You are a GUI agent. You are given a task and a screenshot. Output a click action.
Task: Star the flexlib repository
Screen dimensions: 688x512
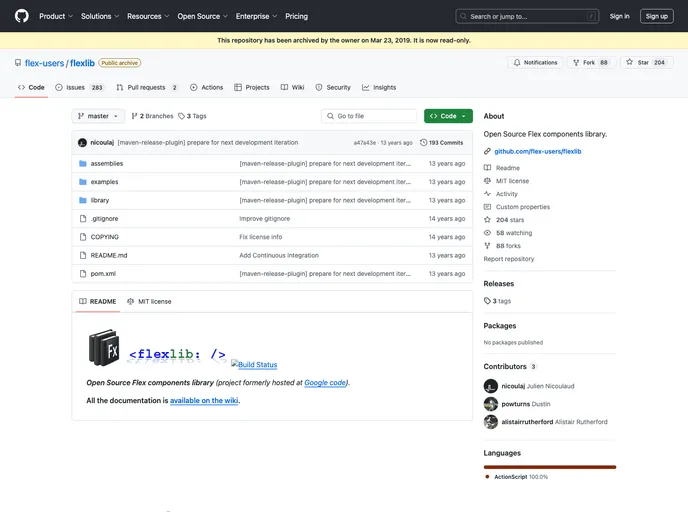tap(646, 62)
